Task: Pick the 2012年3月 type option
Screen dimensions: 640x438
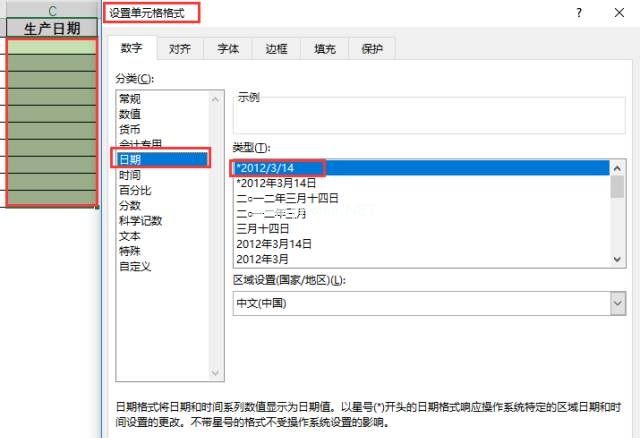Action: (265, 258)
